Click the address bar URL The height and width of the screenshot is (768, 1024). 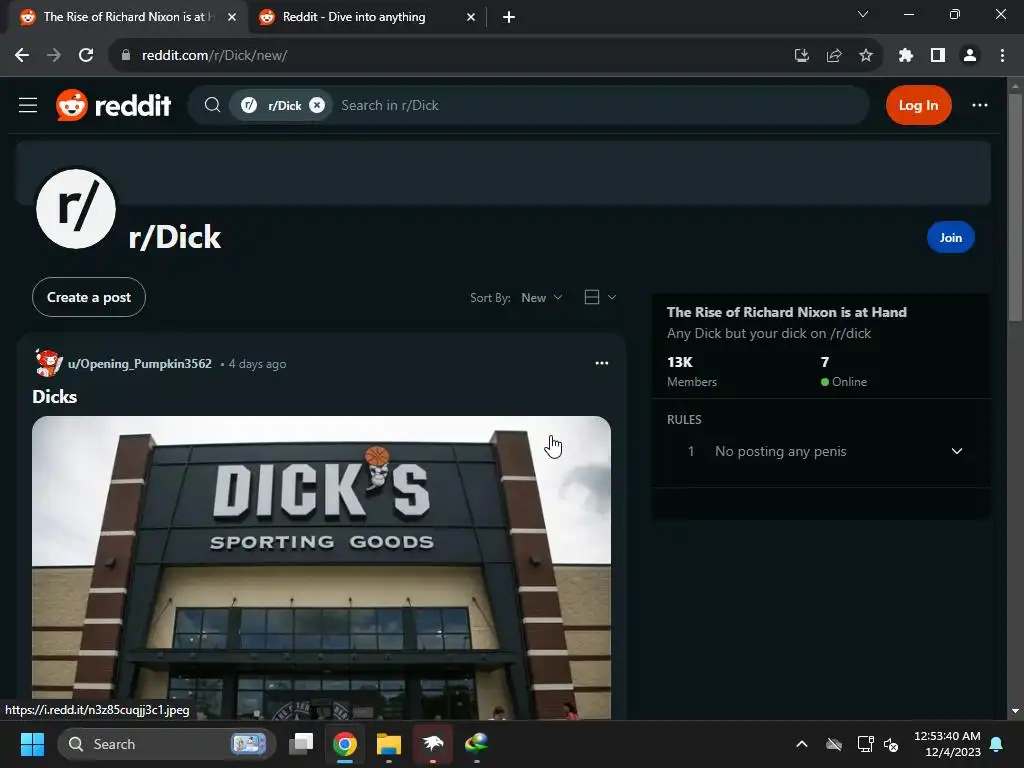point(214,56)
